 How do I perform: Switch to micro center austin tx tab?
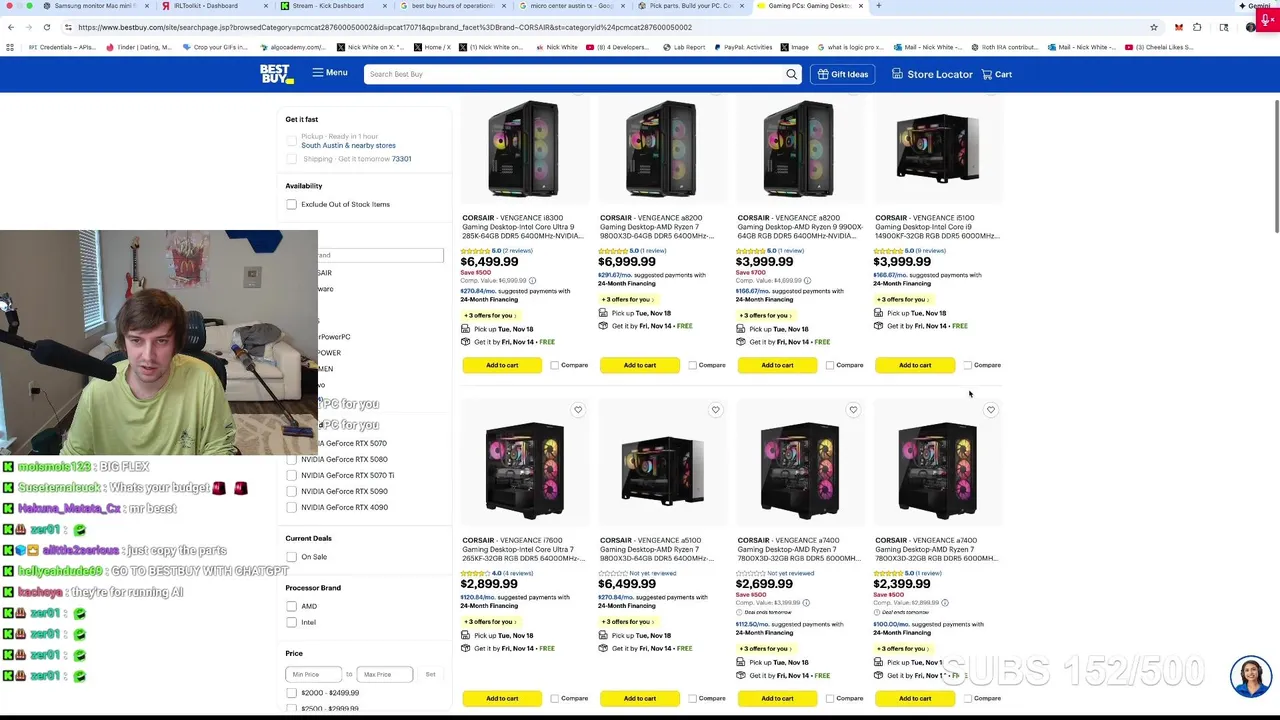click(x=570, y=6)
